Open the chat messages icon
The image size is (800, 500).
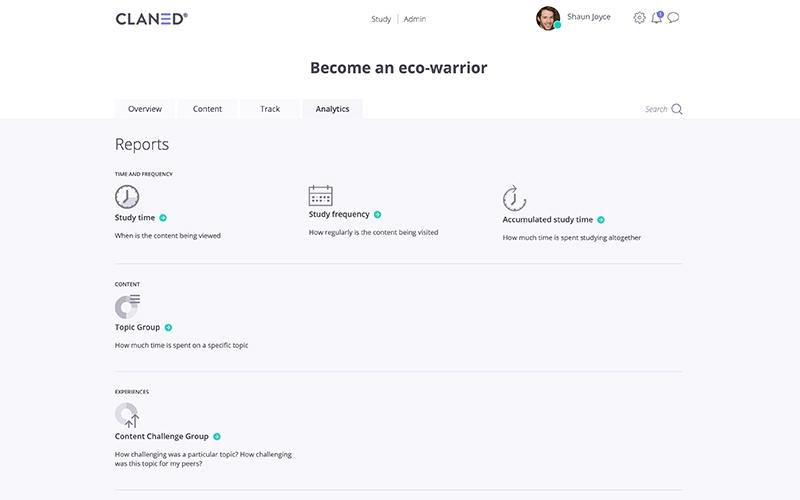point(673,18)
